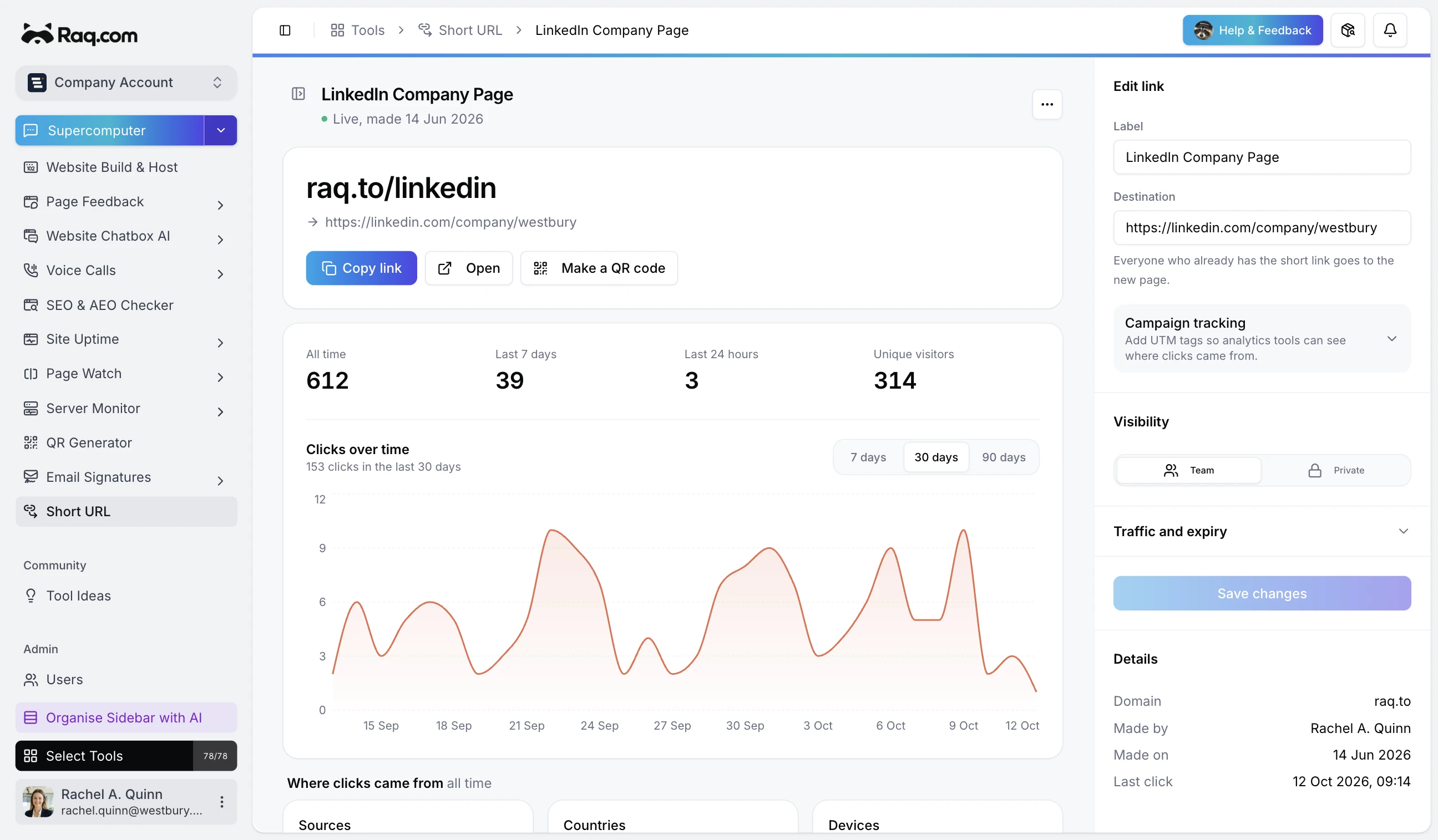Open SEO & AEO Checker
This screenshot has width=1438, height=840.
tap(126, 305)
